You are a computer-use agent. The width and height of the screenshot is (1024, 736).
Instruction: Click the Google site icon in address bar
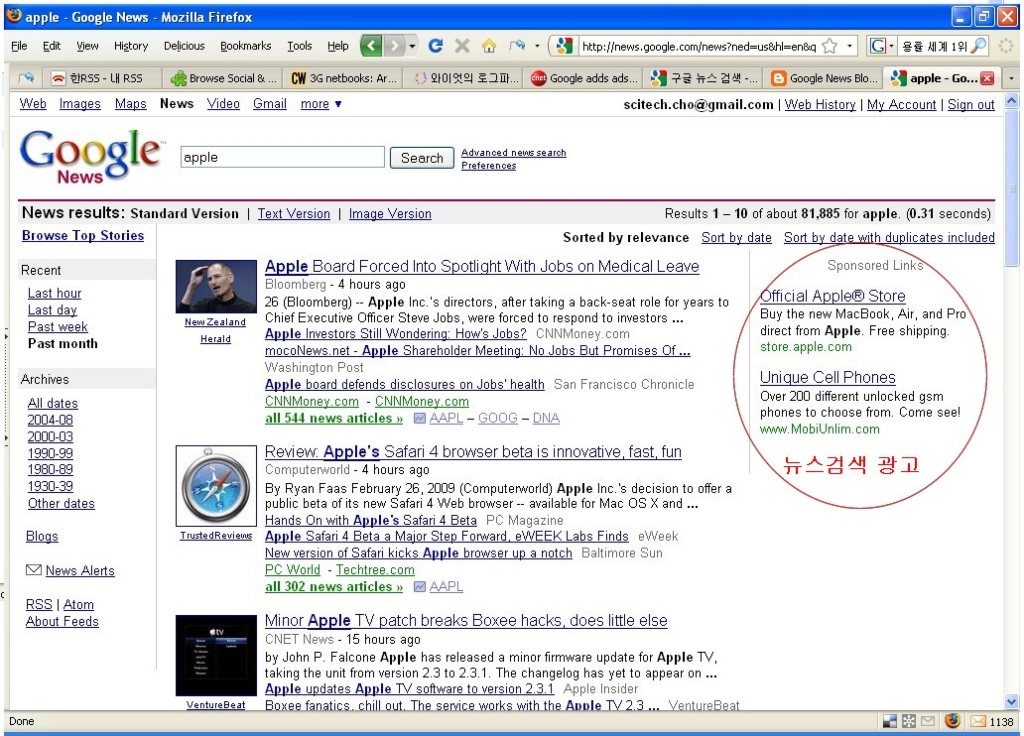tap(564, 46)
